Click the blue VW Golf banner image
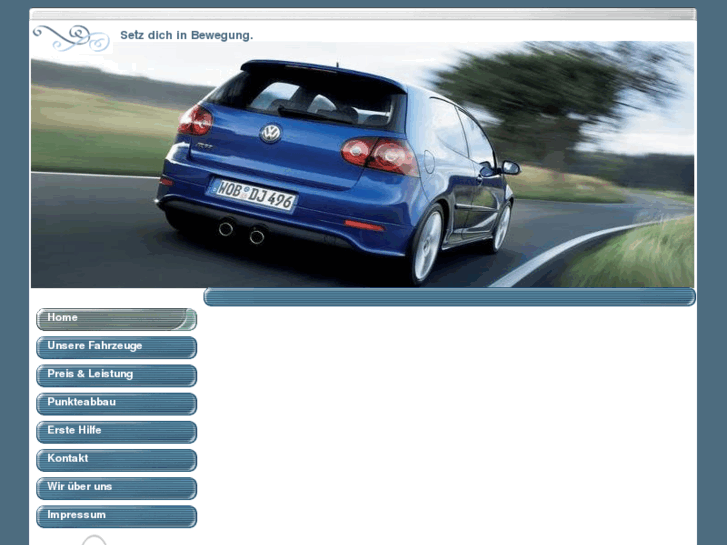The height and width of the screenshot is (545, 727). 363,164
